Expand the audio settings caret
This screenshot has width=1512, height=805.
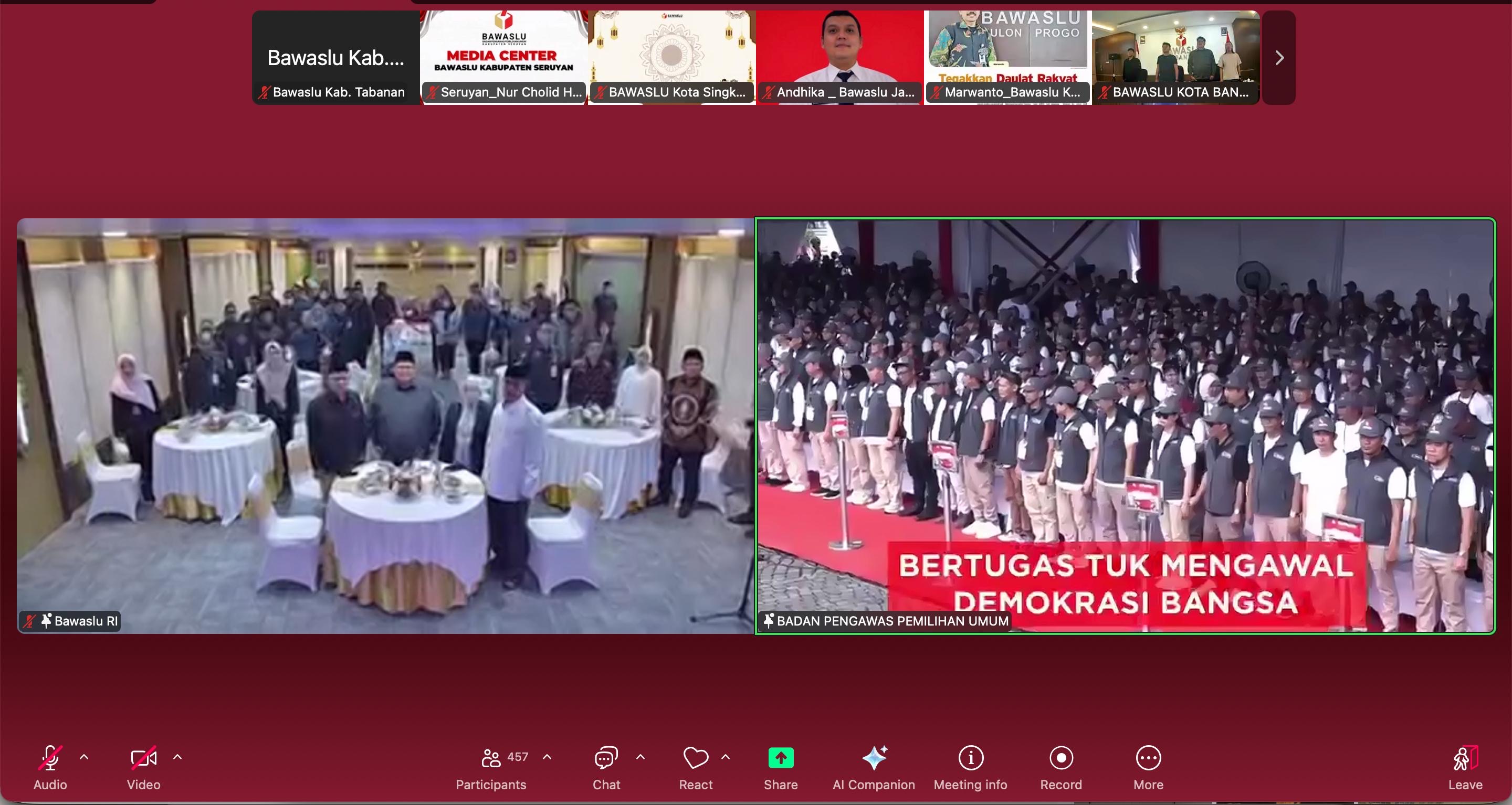(x=84, y=757)
